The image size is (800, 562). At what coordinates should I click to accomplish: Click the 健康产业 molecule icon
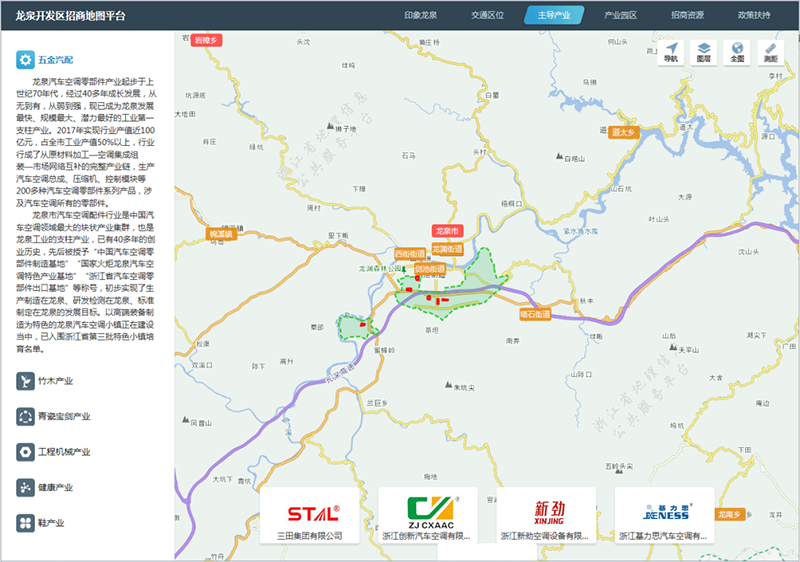[25, 487]
